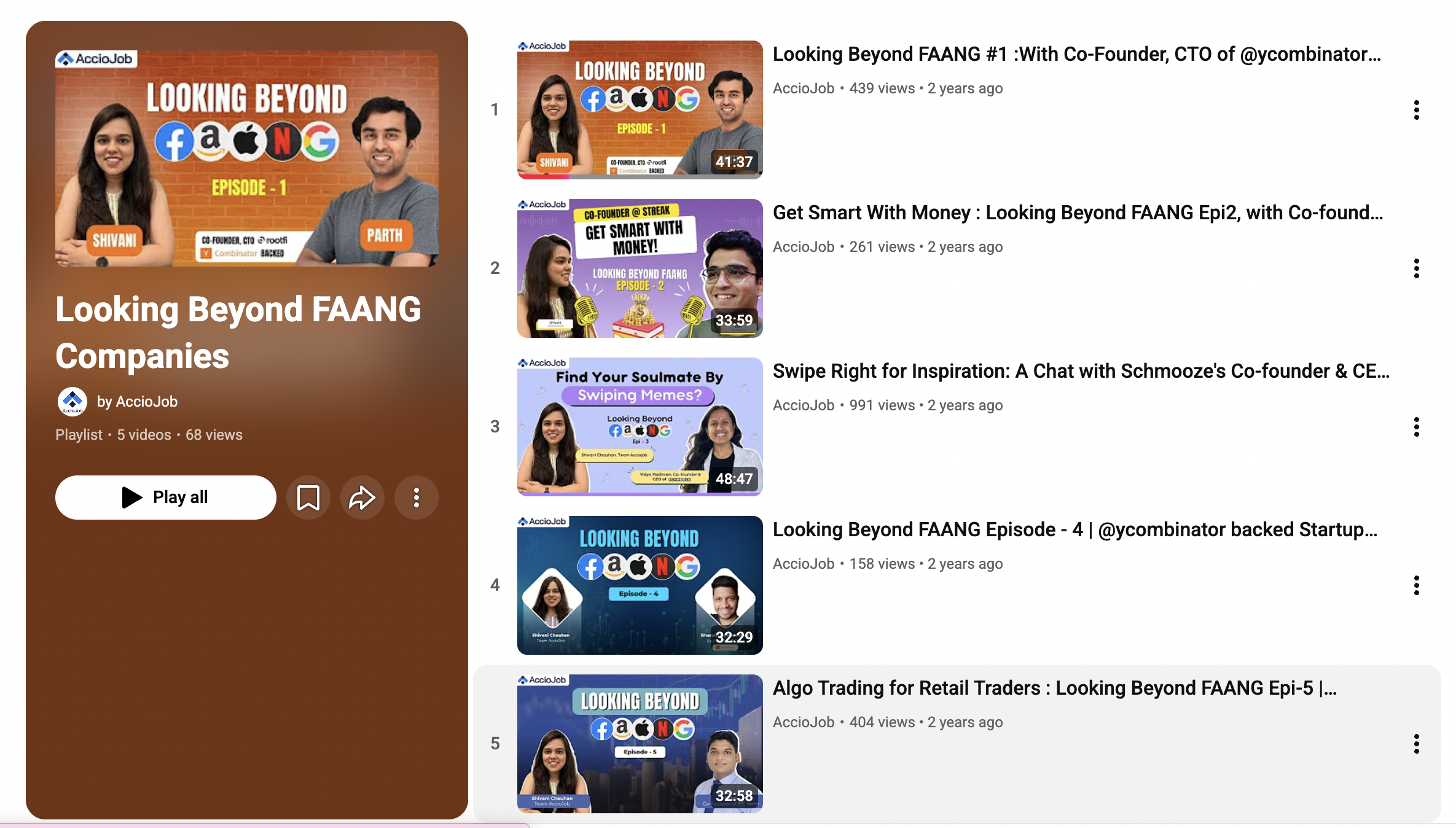This screenshot has width=1456, height=828.
Task: Open three-dot menu for Swipe Right video
Action: point(1416,427)
